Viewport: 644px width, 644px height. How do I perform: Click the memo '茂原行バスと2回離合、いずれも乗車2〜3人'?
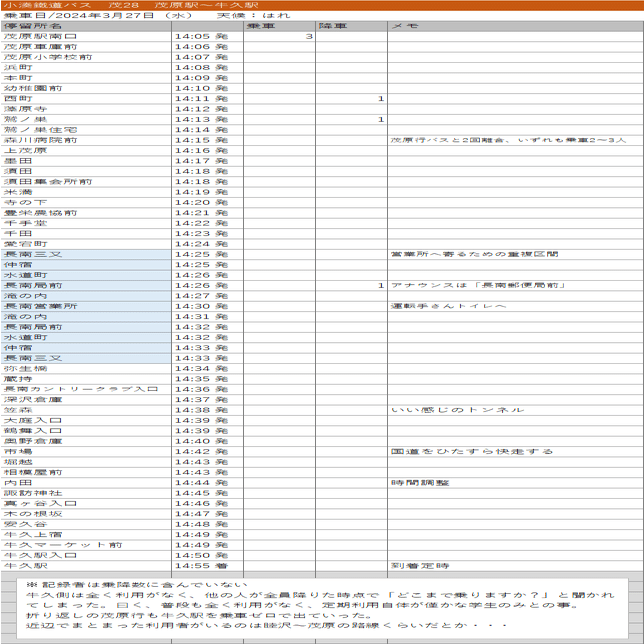coord(508,140)
